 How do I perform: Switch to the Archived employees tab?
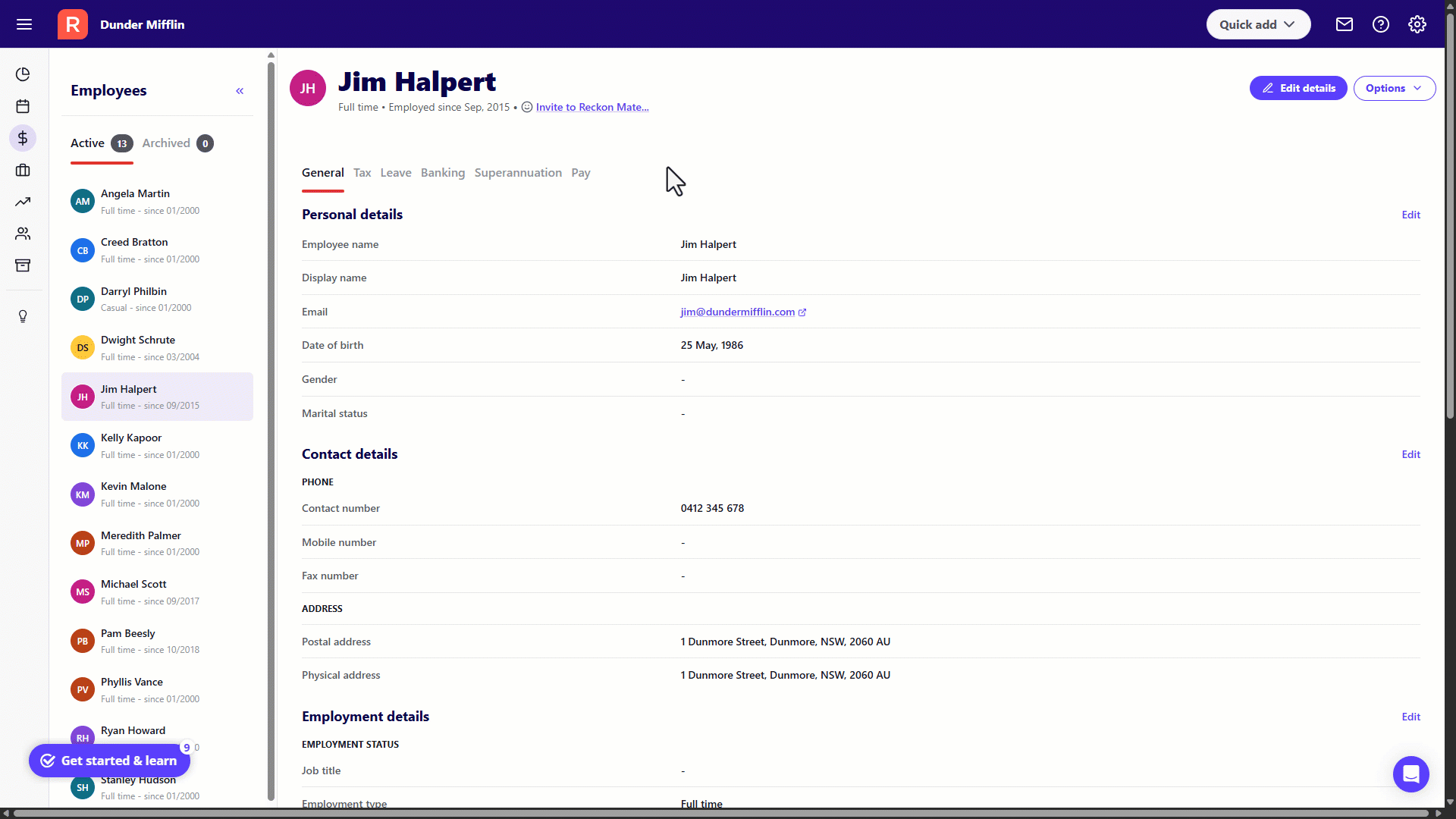(x=177, y=143)
